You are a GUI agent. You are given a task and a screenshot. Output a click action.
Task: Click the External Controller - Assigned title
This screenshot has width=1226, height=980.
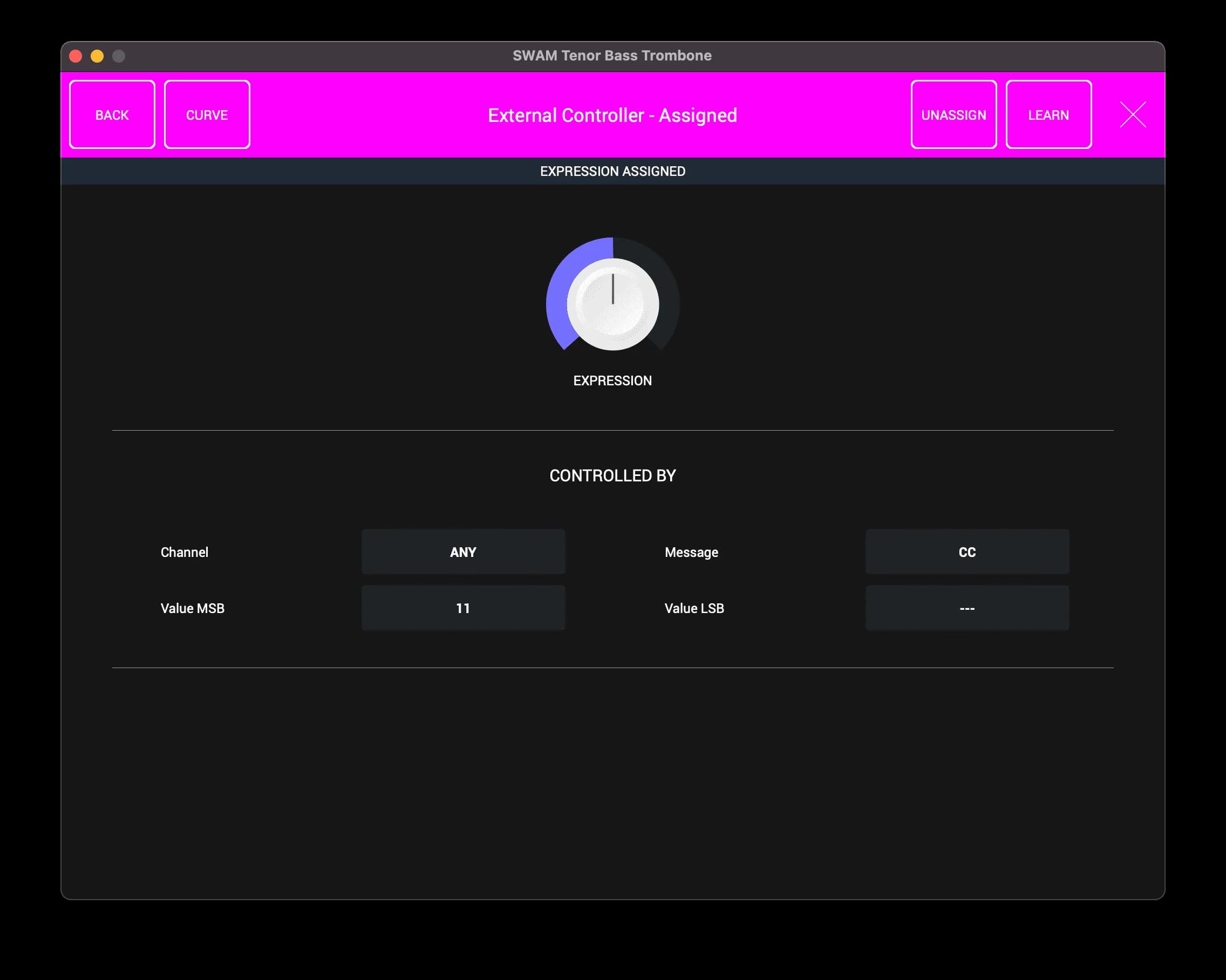pos(612,115)
